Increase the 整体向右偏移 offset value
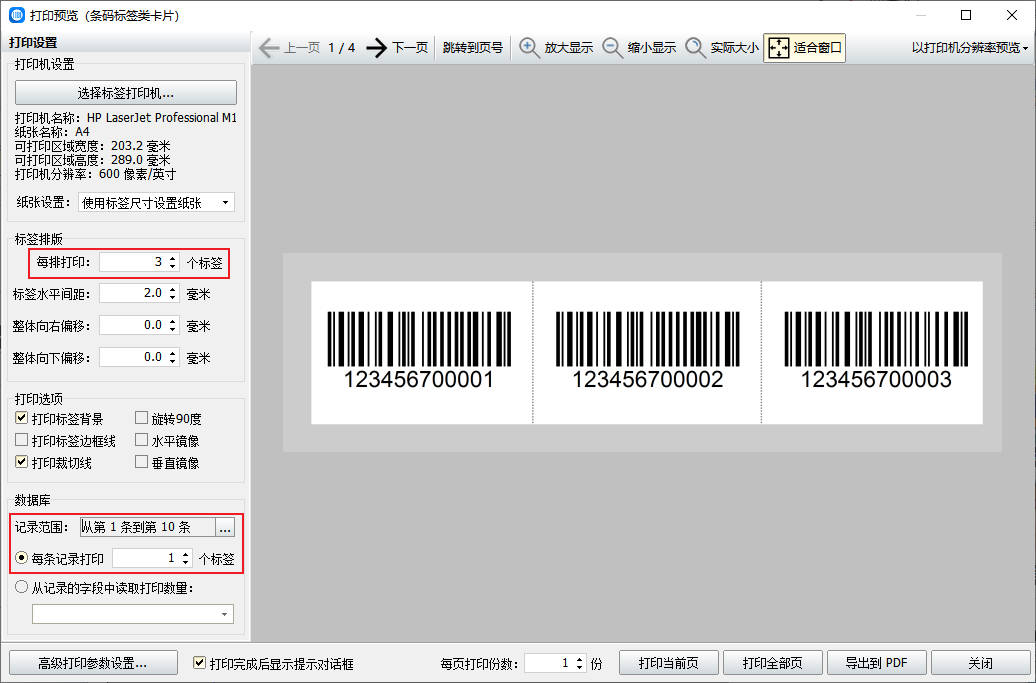1036x683 pixels. pyautogui.click(x=172, y=321)
